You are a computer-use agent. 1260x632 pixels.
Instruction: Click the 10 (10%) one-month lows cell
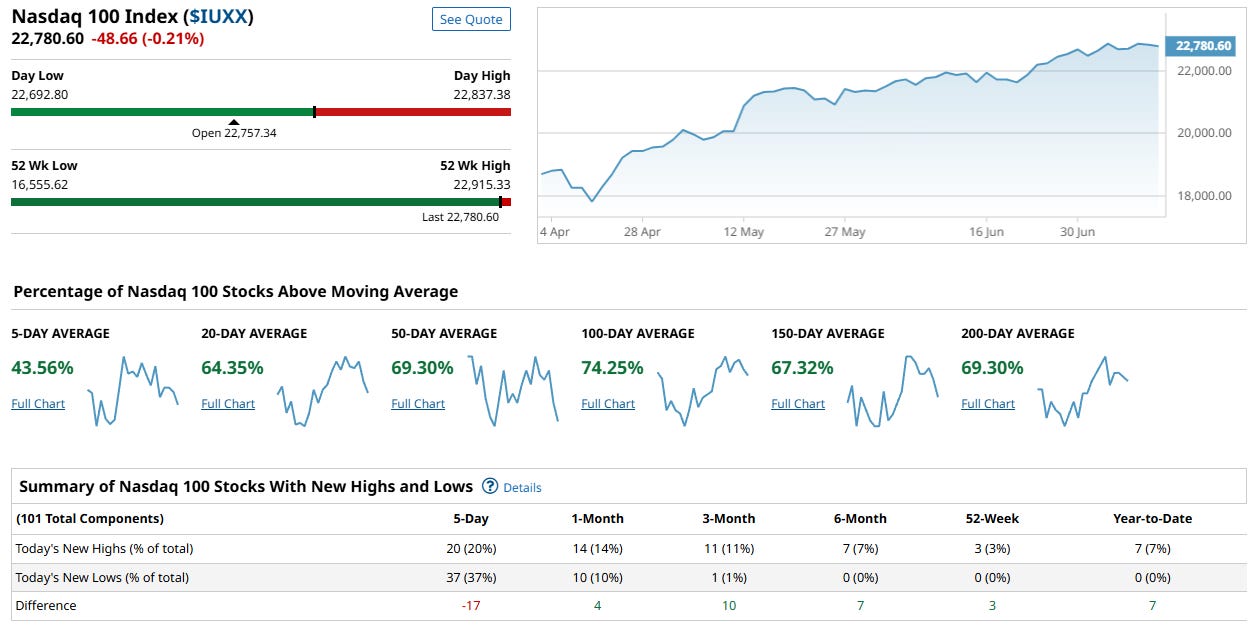point(598,578)
